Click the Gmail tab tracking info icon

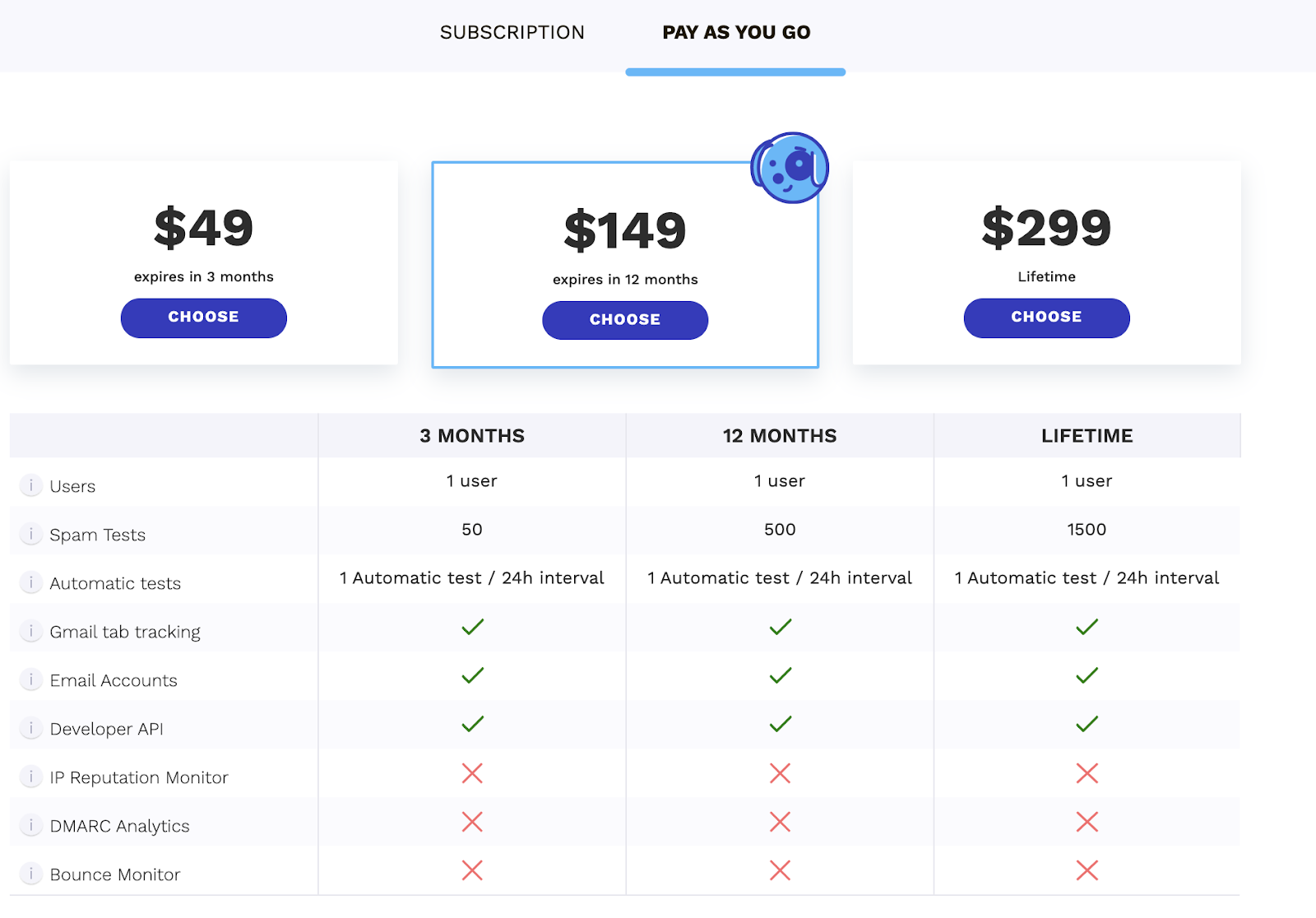[30, 631]
